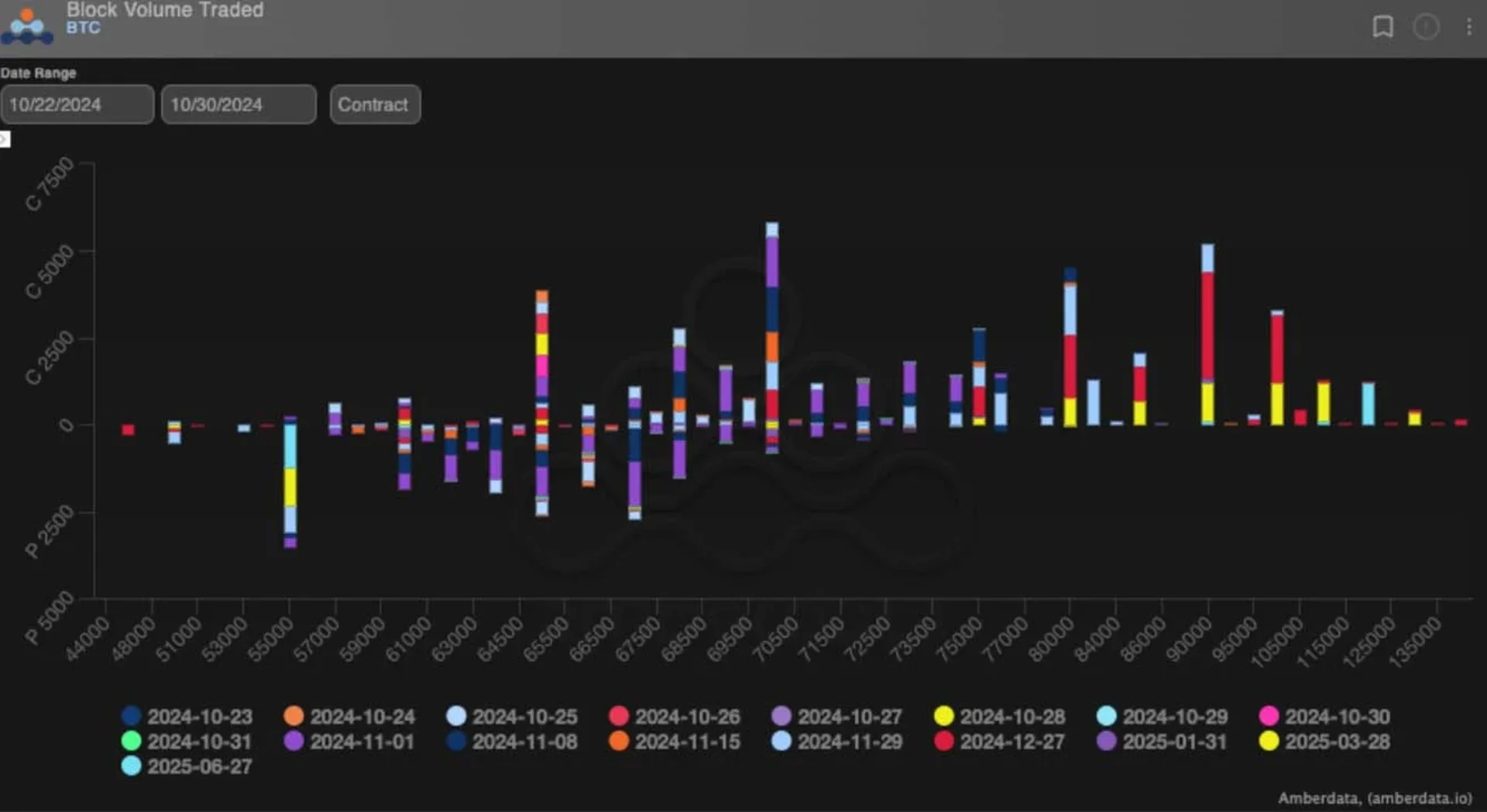The width and height of the screenshot is (1487, 812).
Task: Click the "105000" strike axis label
Action: [1278, 642]
